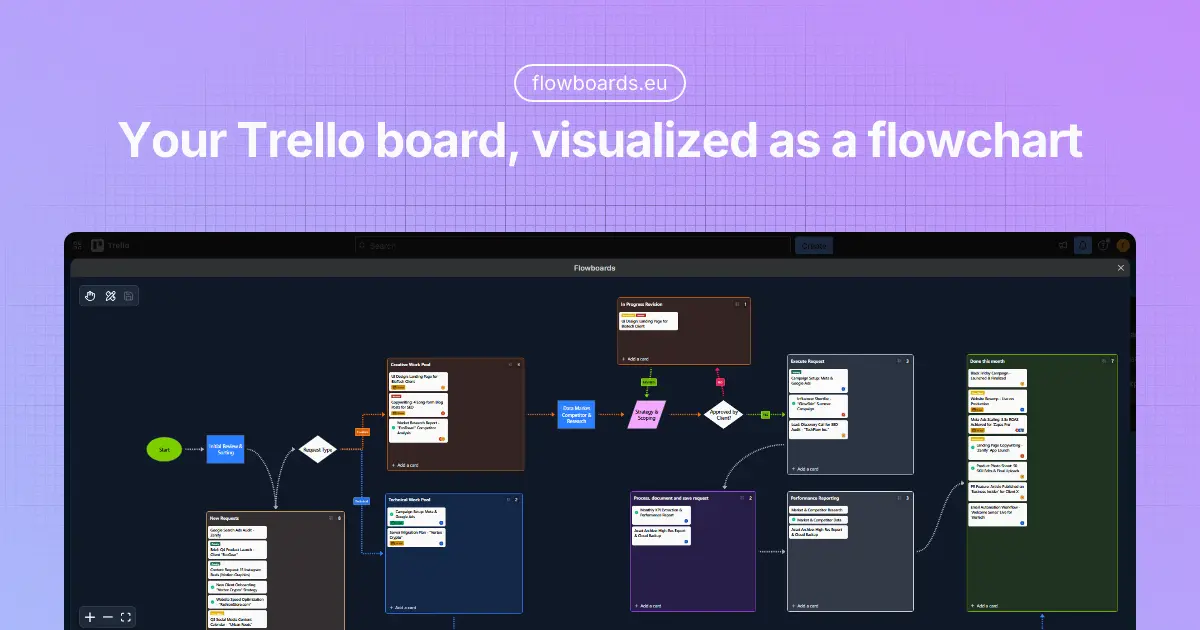Viewport: 1200px width, 630px height.
Task: Open the Copywriting long-form Blog Posts card
Action: (x=419, y=404)
